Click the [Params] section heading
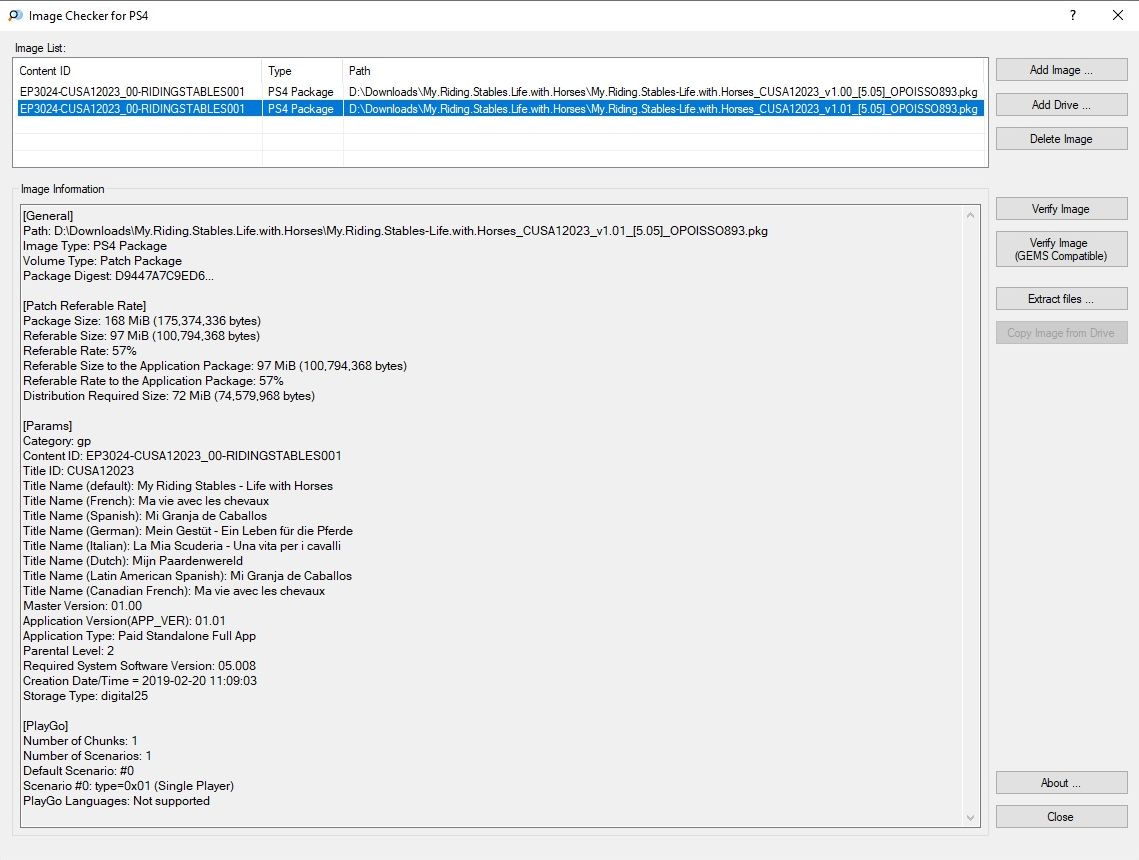This screenshot has height=860, width=1139. tap(47, 426)
